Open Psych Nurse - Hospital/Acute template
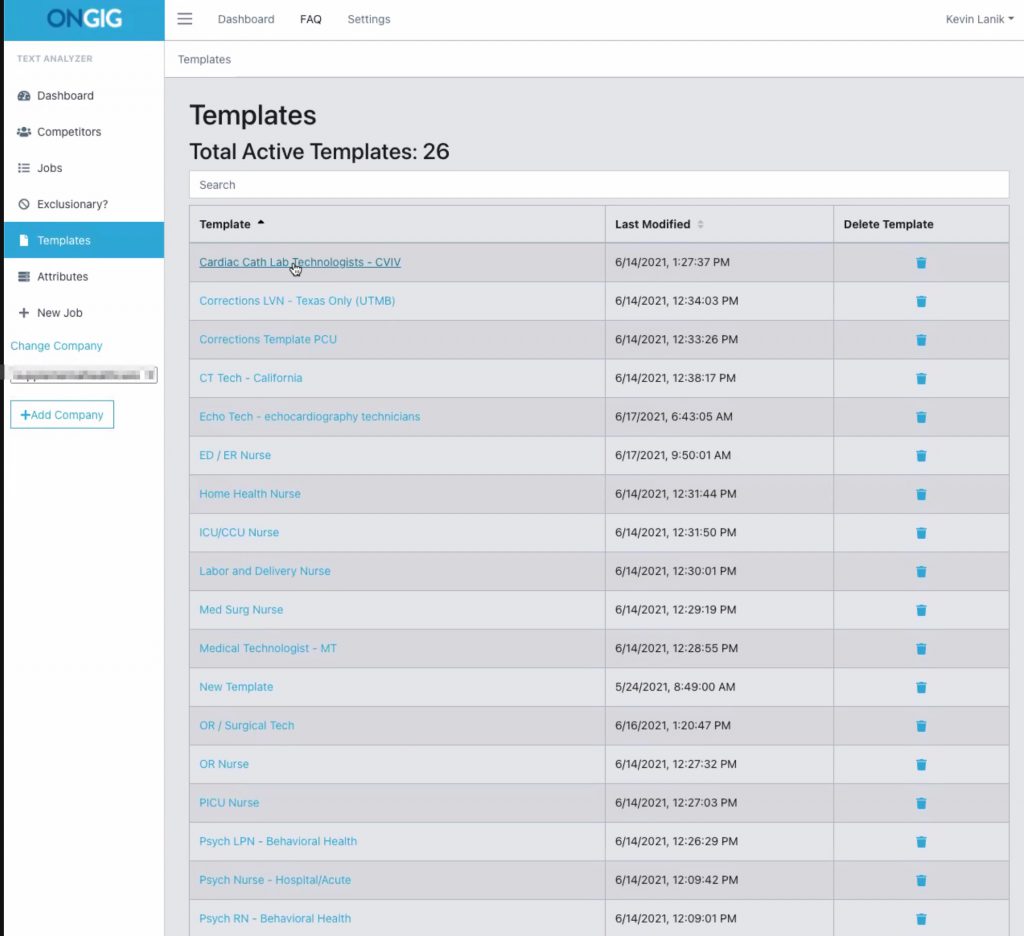Viewport: 1024px width, 936px height. click(x=275, y=879)
